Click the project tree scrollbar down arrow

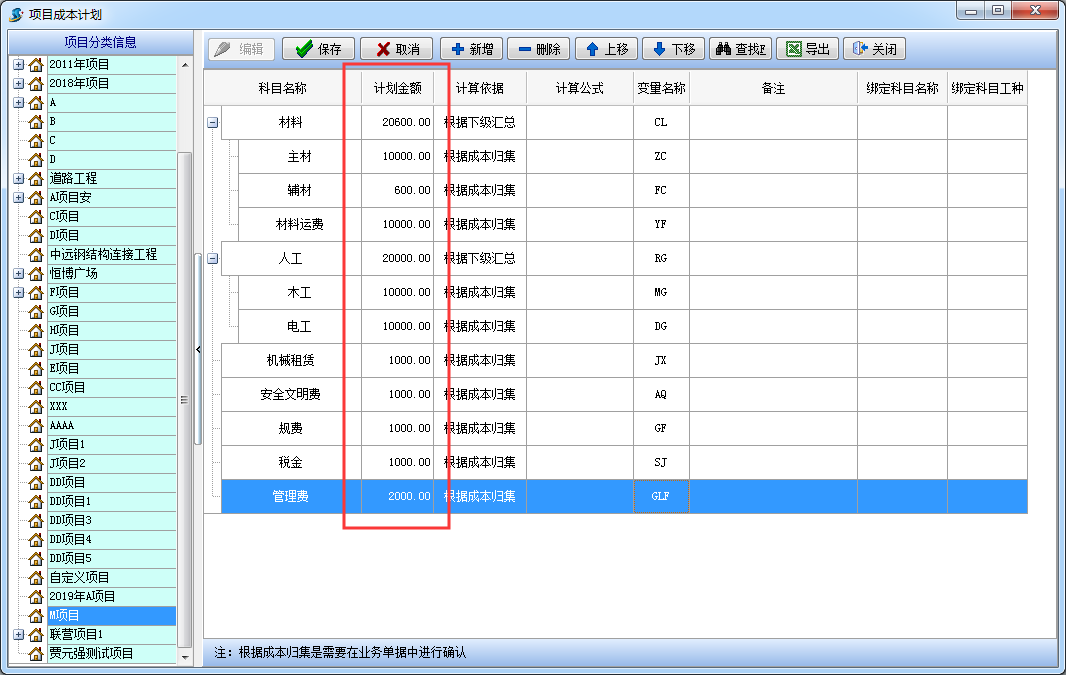pyautogui.click(x=184, y=656)
